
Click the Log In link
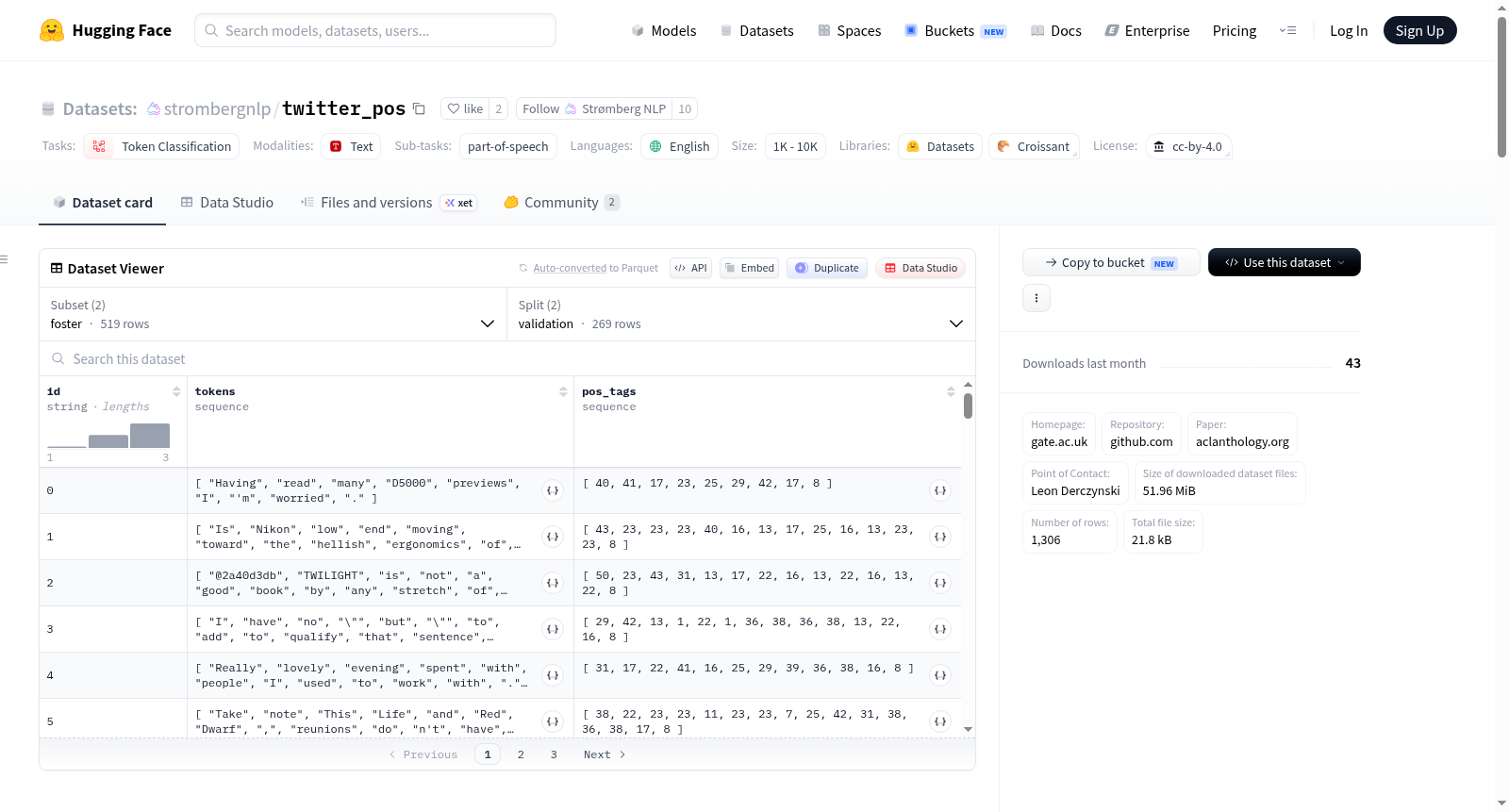click(x=1349, y=30)
